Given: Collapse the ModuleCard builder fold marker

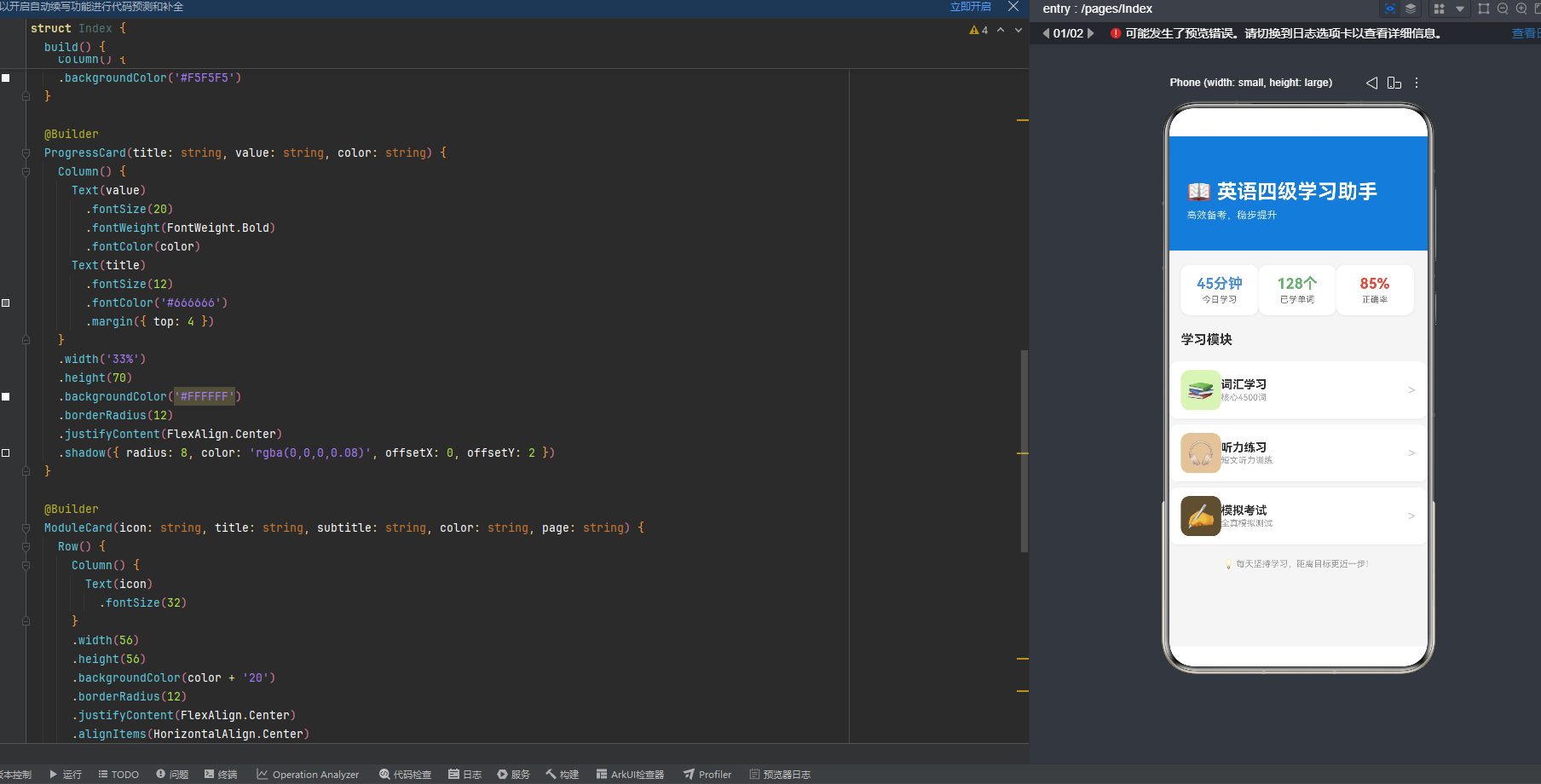Looking at the screenshot, I should 26,528.
